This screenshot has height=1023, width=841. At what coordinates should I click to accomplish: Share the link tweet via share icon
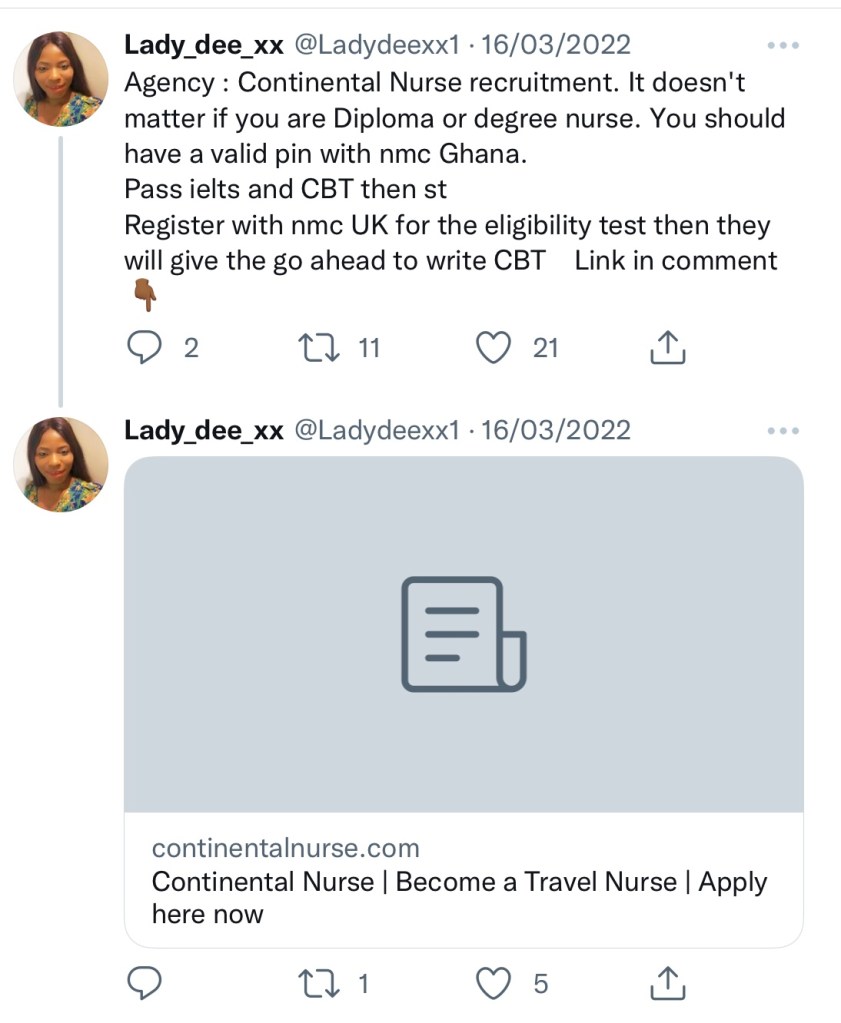(667, 984)
